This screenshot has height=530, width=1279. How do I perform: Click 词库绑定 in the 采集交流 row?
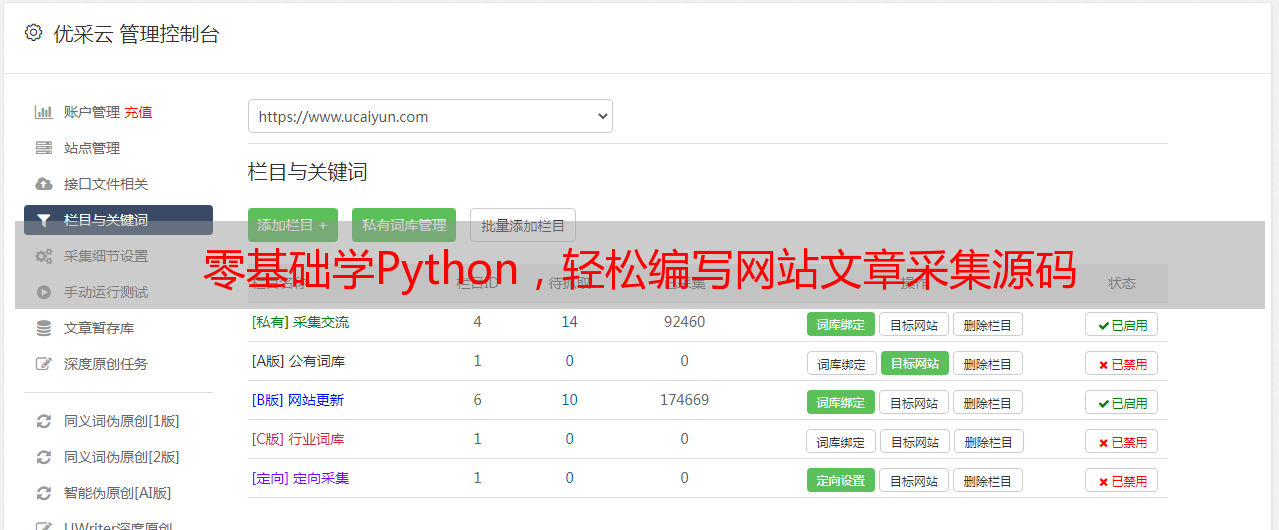point(841,324)
